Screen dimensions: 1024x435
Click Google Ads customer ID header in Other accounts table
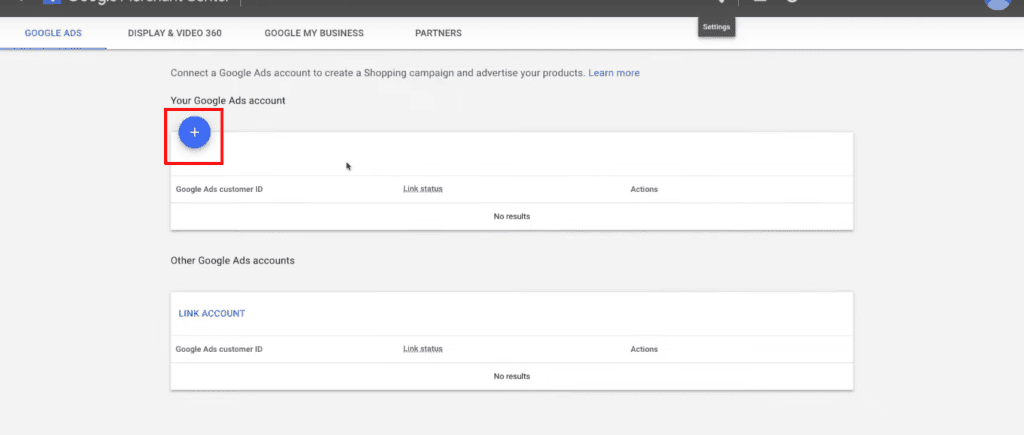coord(219,349)
